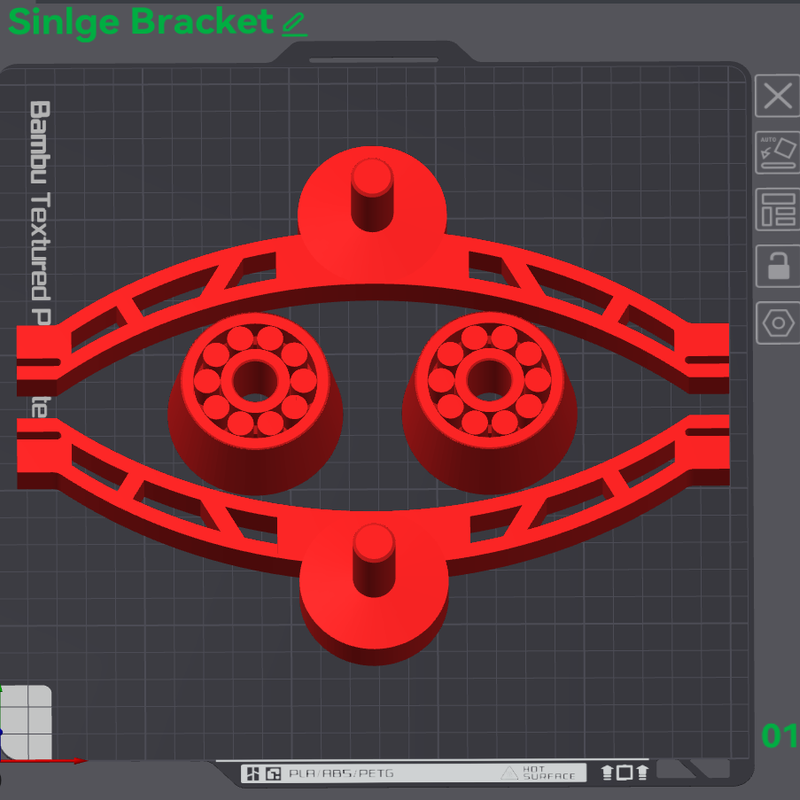The width and height of the screenshot is (800, 800).
Task: Auto-orient objects on the plate
Action: pyautogui.click(x=778, y=152)
